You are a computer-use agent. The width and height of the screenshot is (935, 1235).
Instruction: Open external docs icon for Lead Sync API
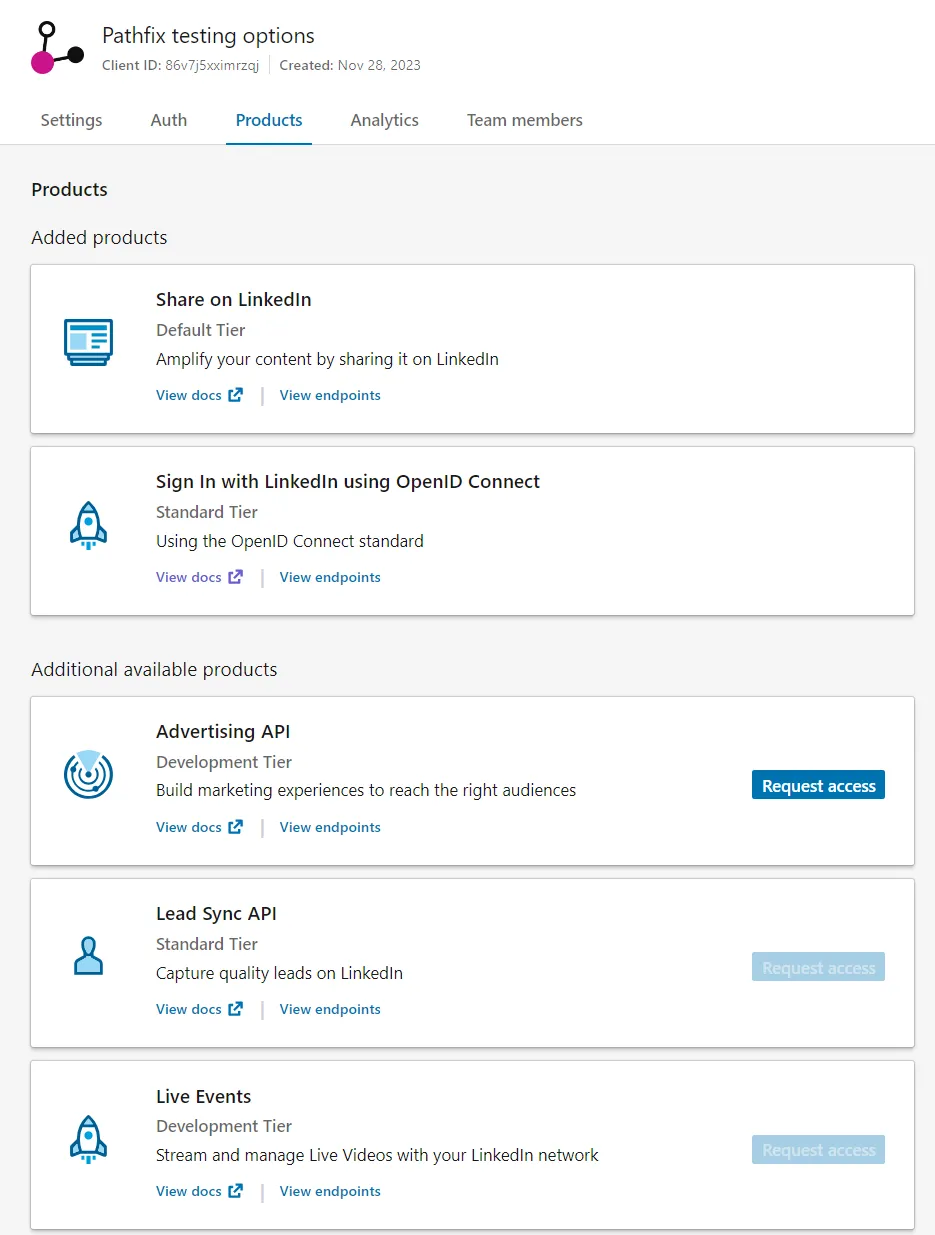click(x=235, y=1009)
